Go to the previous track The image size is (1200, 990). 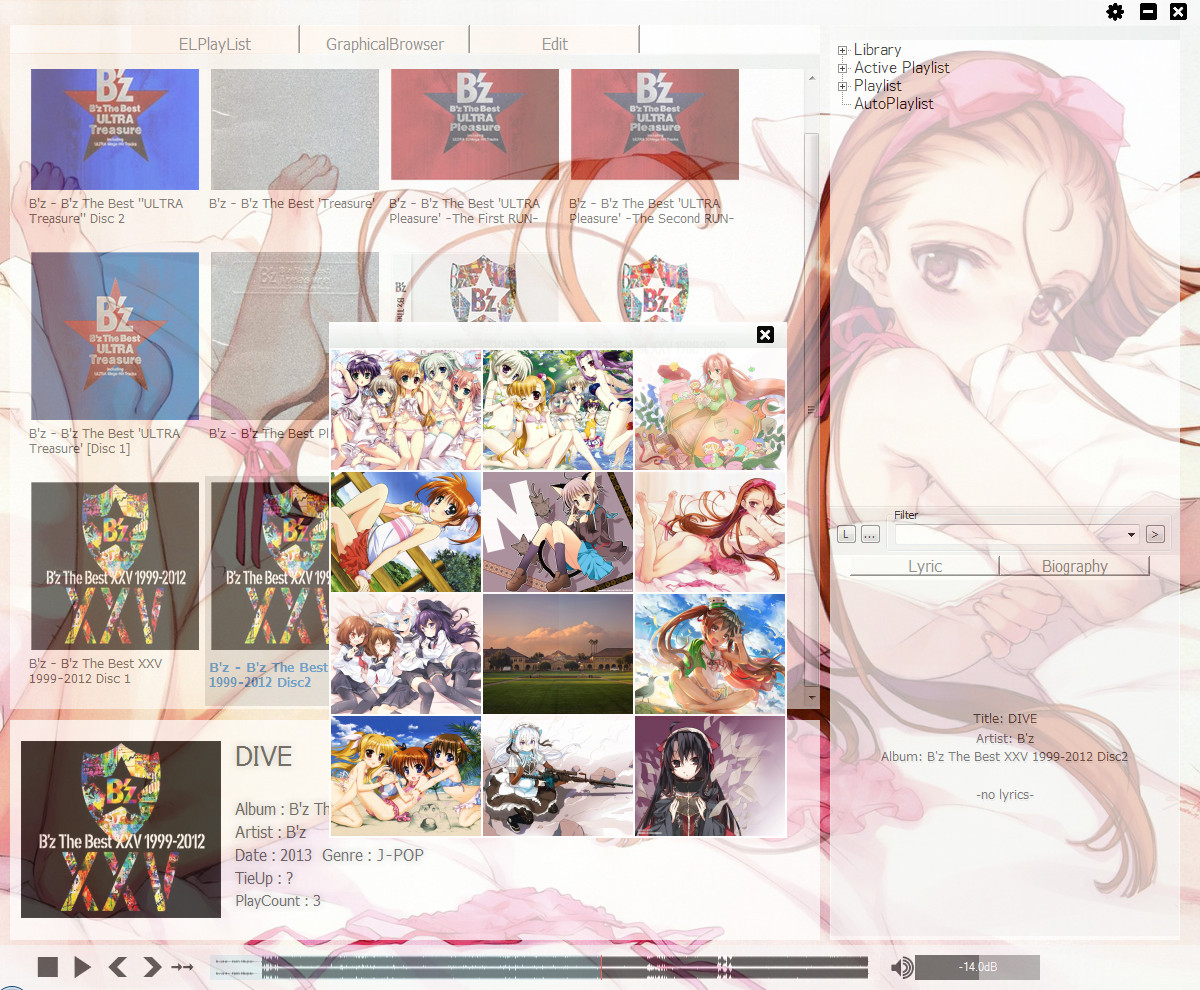pos(118,967)
